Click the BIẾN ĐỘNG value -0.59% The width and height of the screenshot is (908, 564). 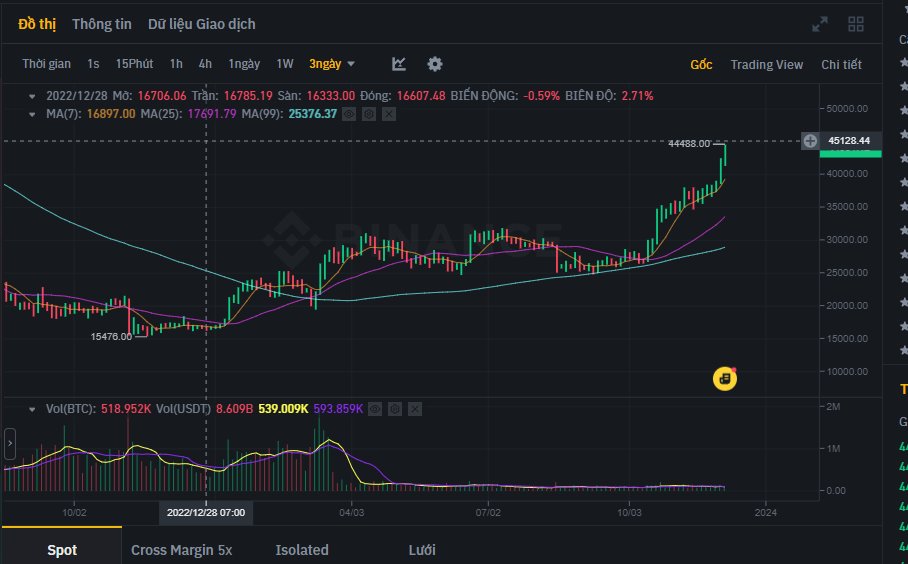pyautogui.click(x=541, y=96)
